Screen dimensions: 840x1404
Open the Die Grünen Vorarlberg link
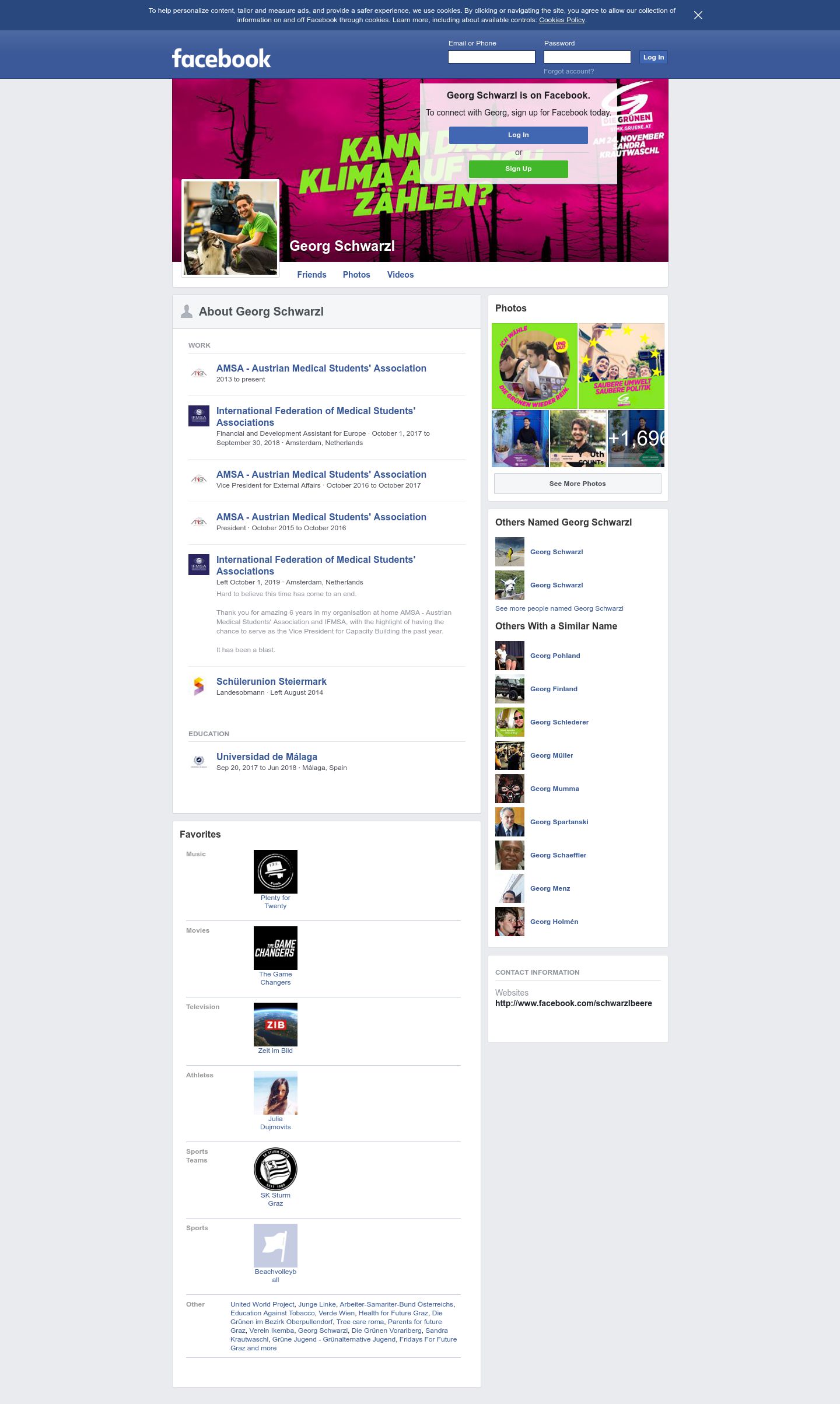(x=386, y=1331)
